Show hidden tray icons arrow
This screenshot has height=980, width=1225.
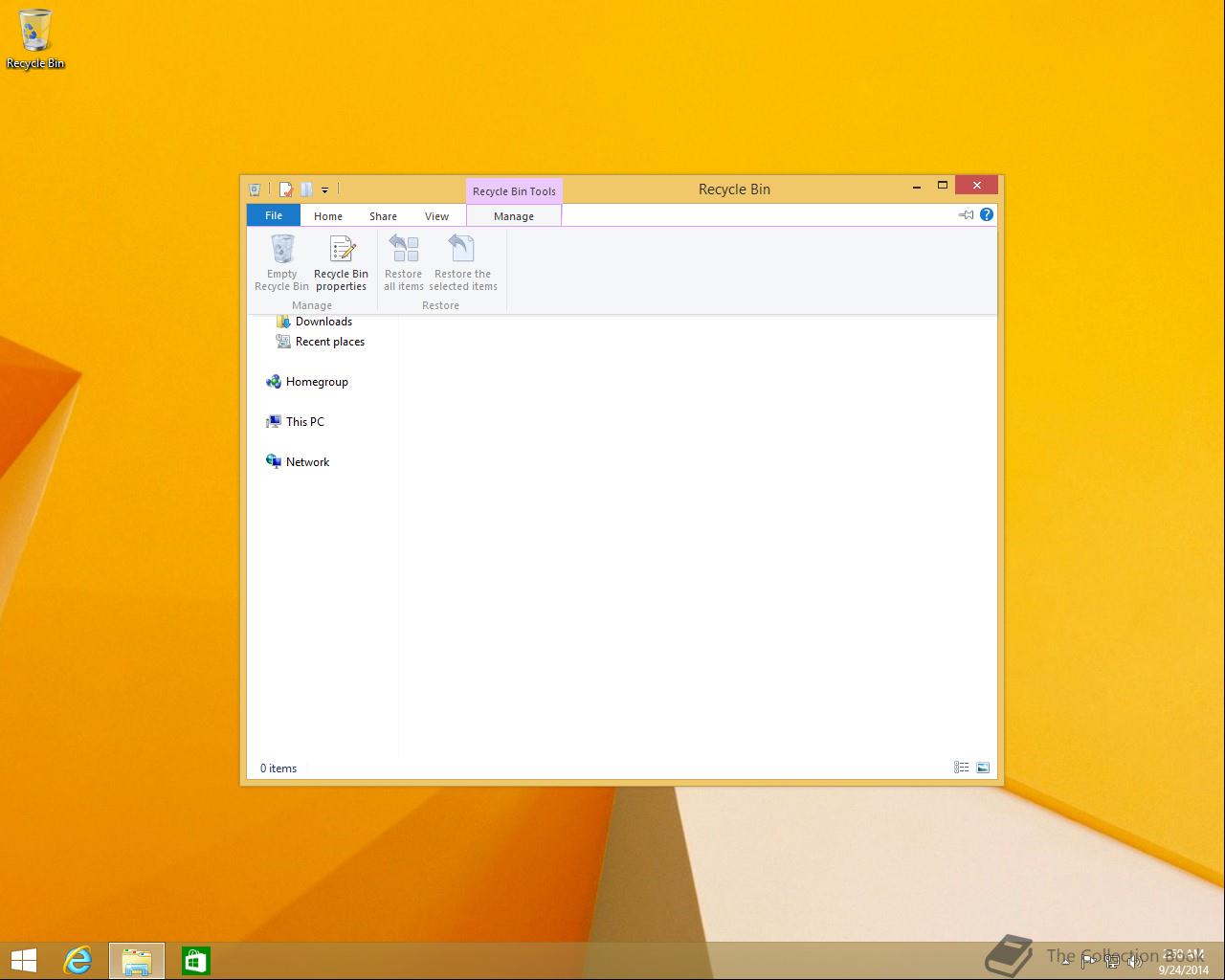click(x=1065, y=962)
